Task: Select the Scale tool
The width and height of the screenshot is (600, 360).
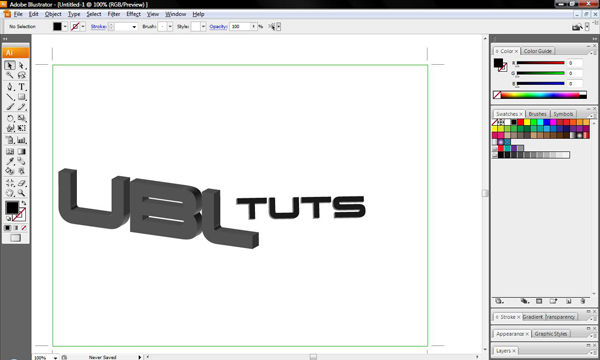Action: tap(21, 118)
